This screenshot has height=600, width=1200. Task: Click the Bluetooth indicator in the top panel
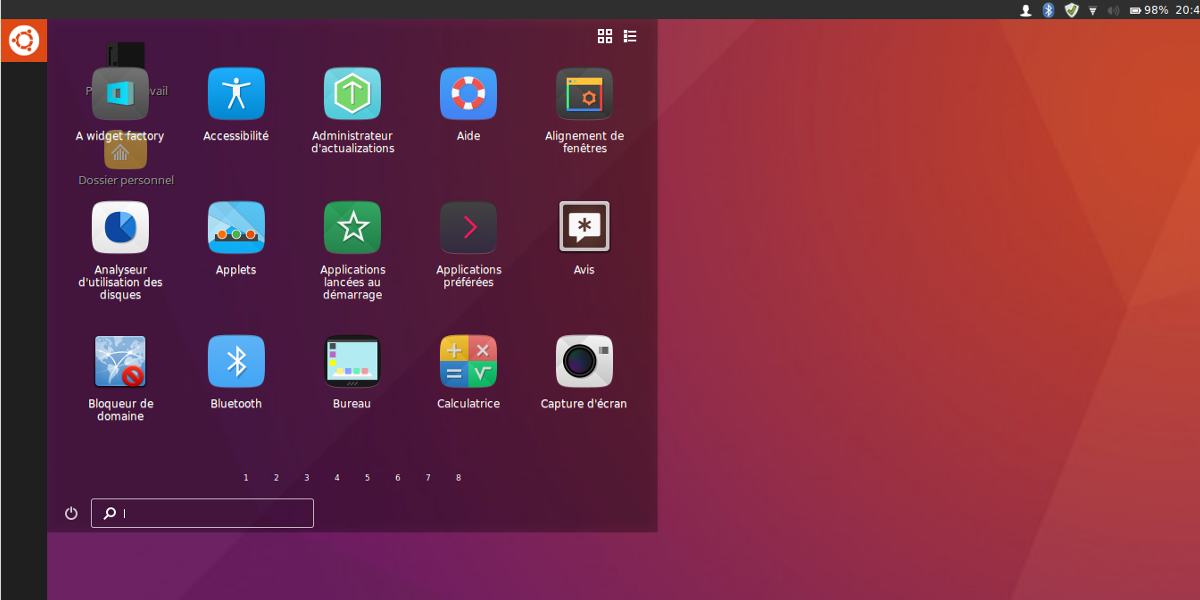click(1049, 10)
